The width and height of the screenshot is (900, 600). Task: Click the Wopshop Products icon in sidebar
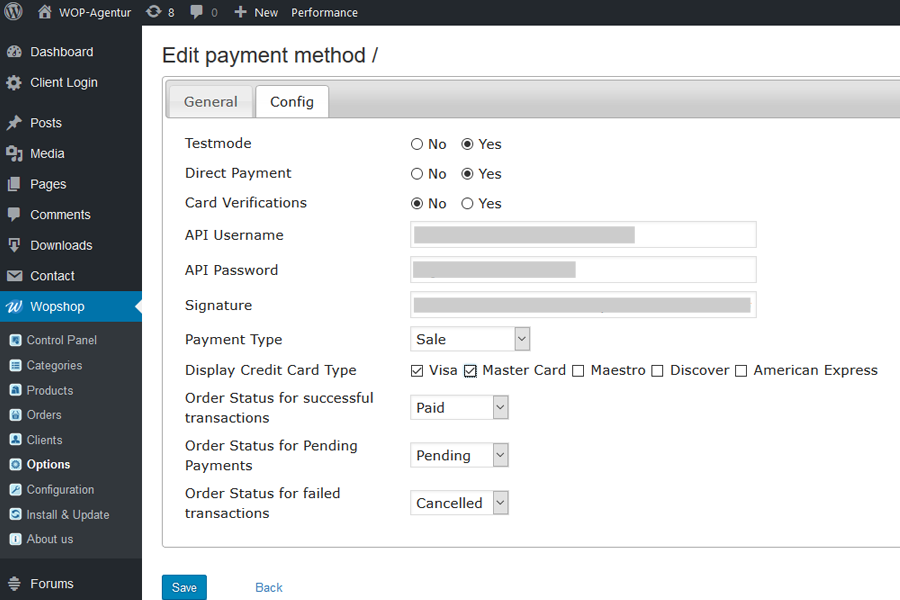(x=15, y=390)
